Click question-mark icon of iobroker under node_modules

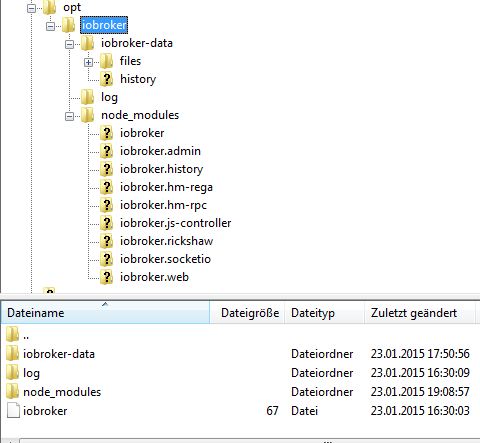tap(107, 133)
